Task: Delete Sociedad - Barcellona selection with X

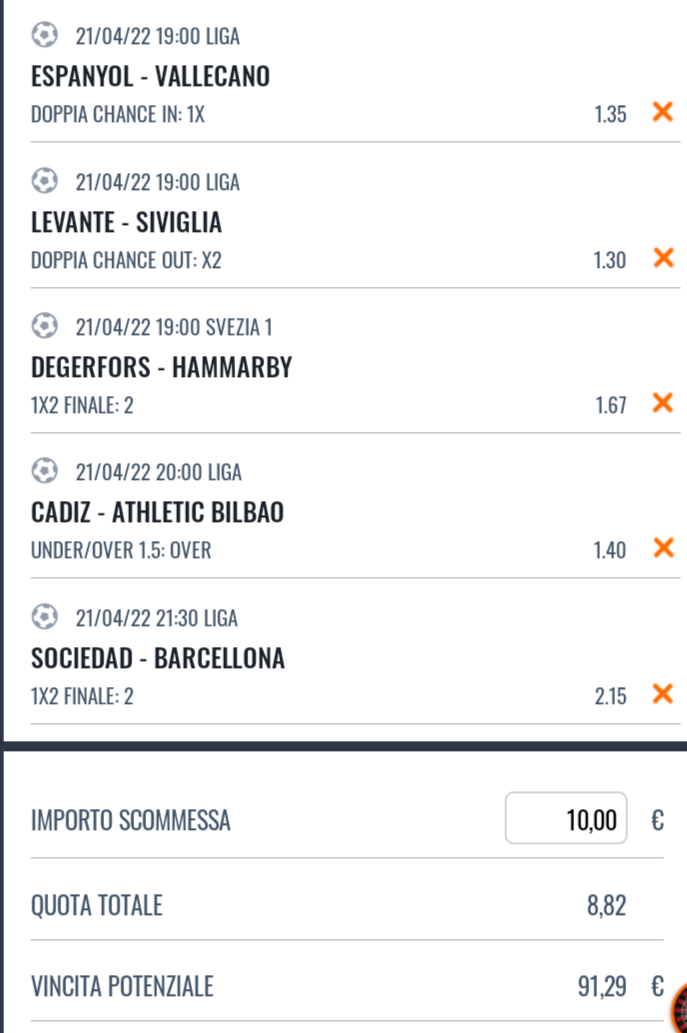Action: (662, 694)
